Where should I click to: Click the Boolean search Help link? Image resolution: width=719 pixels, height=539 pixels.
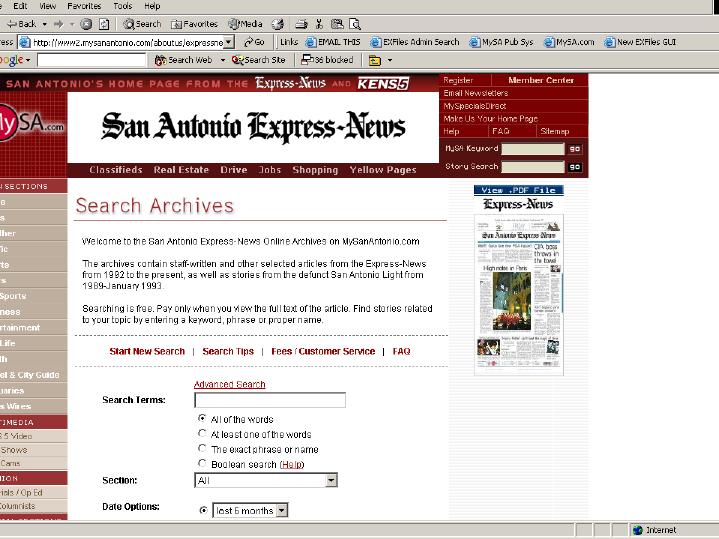[x=292, y=464]
